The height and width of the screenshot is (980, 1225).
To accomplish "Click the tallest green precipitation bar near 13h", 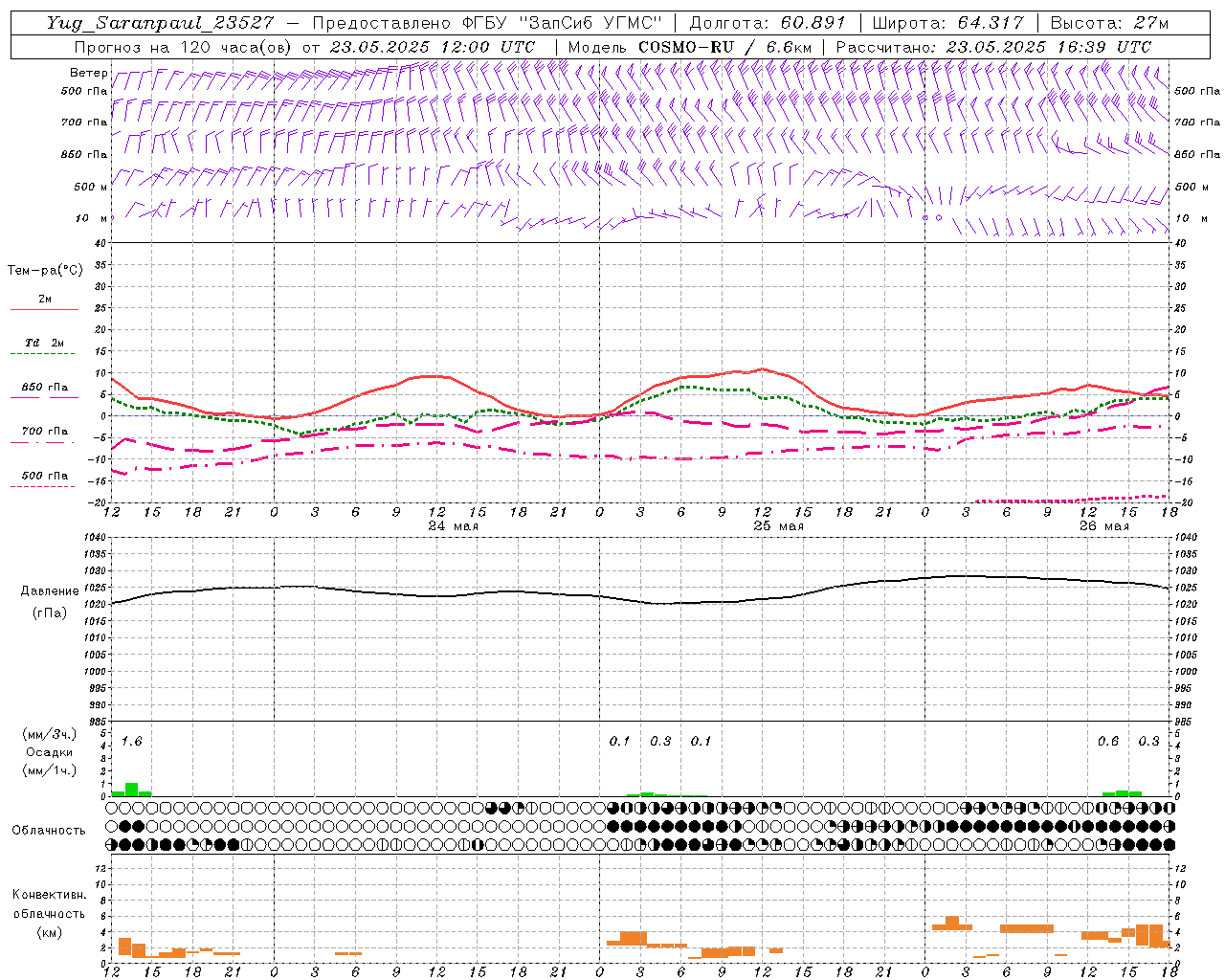I will coord(132,790).
